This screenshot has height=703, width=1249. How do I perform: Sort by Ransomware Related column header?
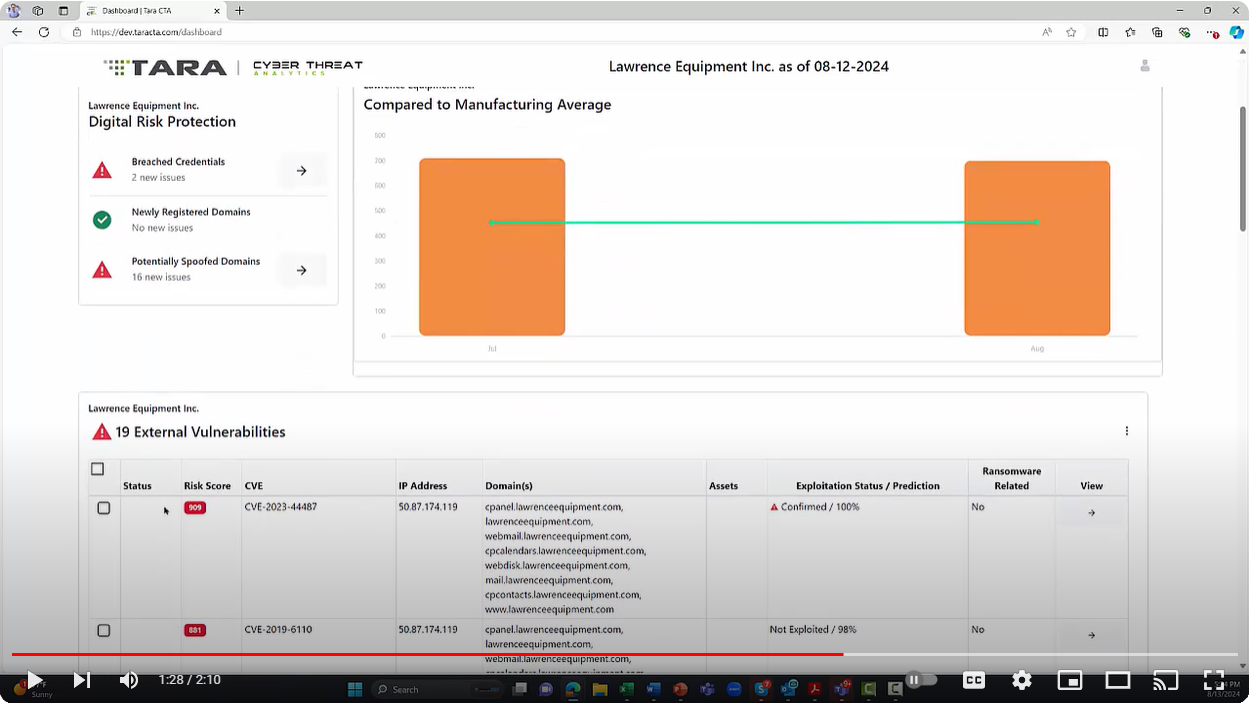coord(1012,478)
